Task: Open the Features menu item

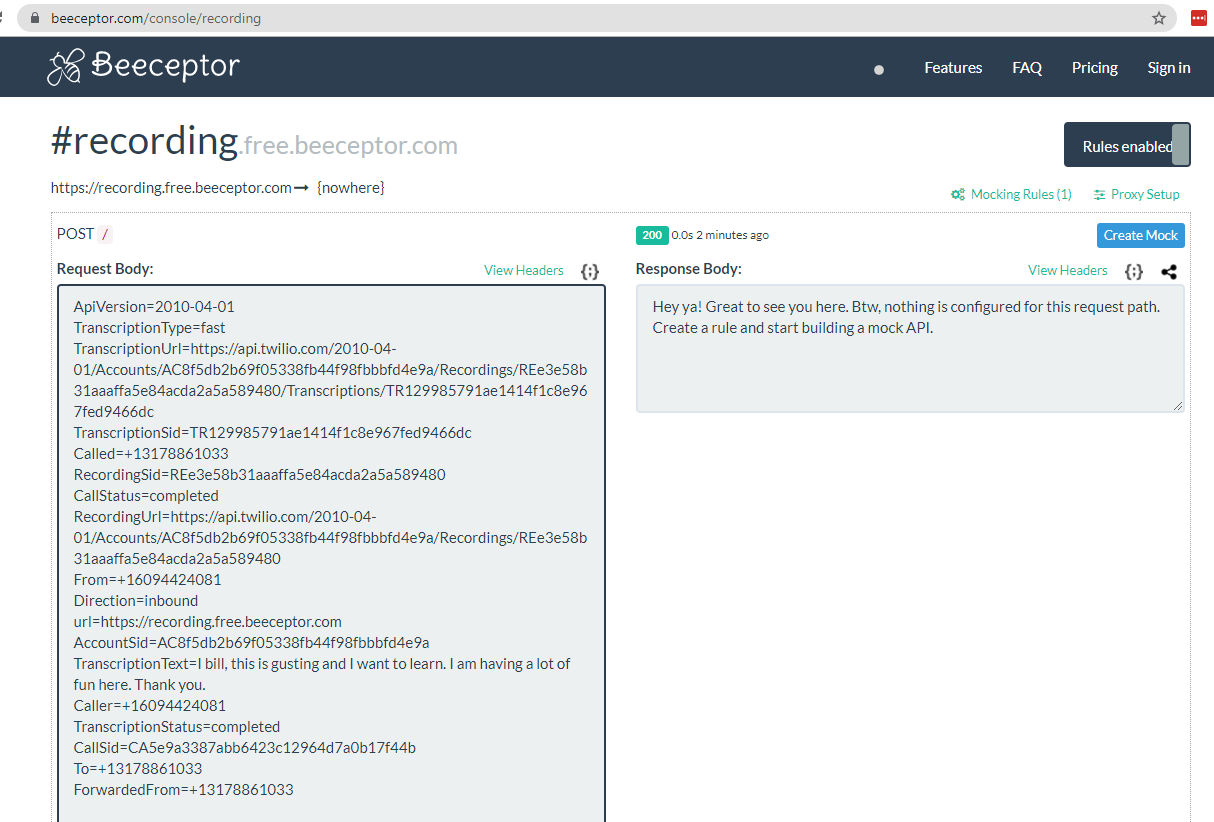Action: point(953,68)
